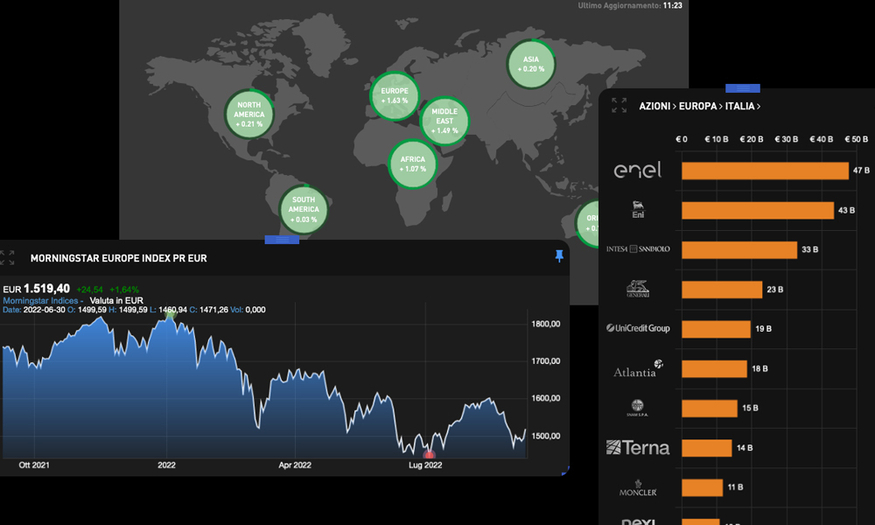This screenshot has height=525, width=875.
Task: Click the Snam logo
Action: (x=637, y=408)
